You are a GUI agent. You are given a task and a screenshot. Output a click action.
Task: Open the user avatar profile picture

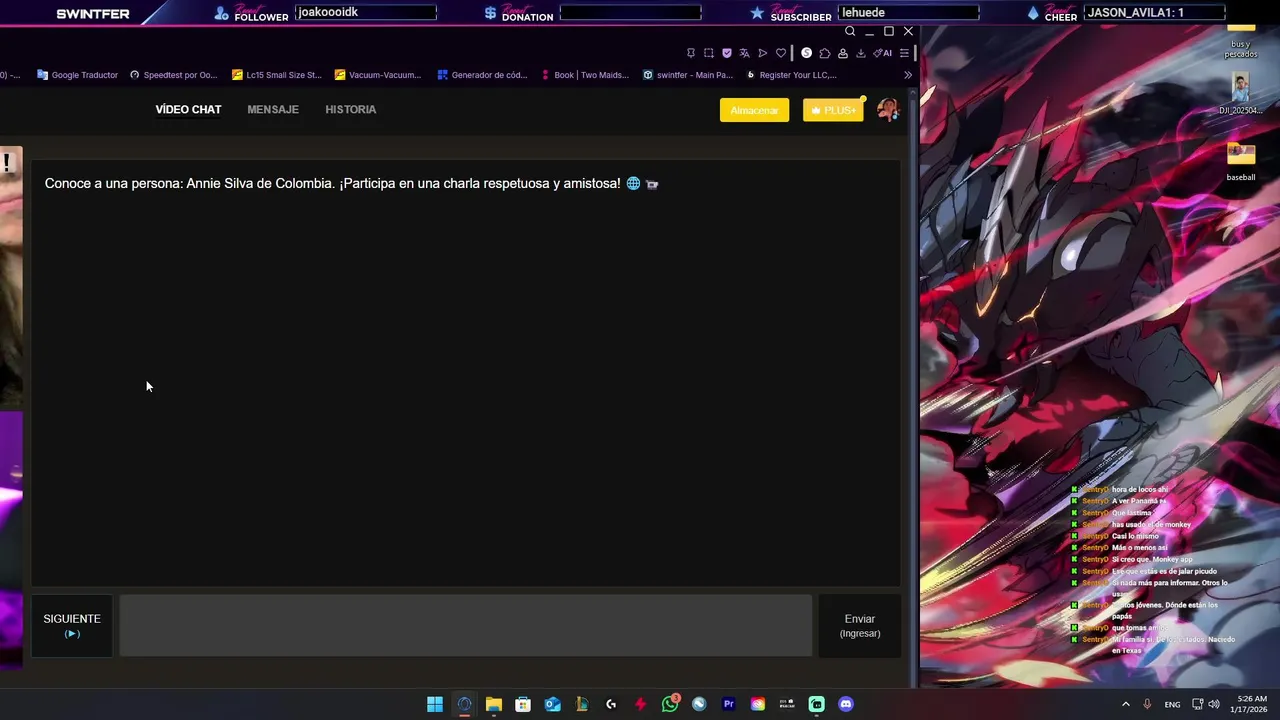887,110
